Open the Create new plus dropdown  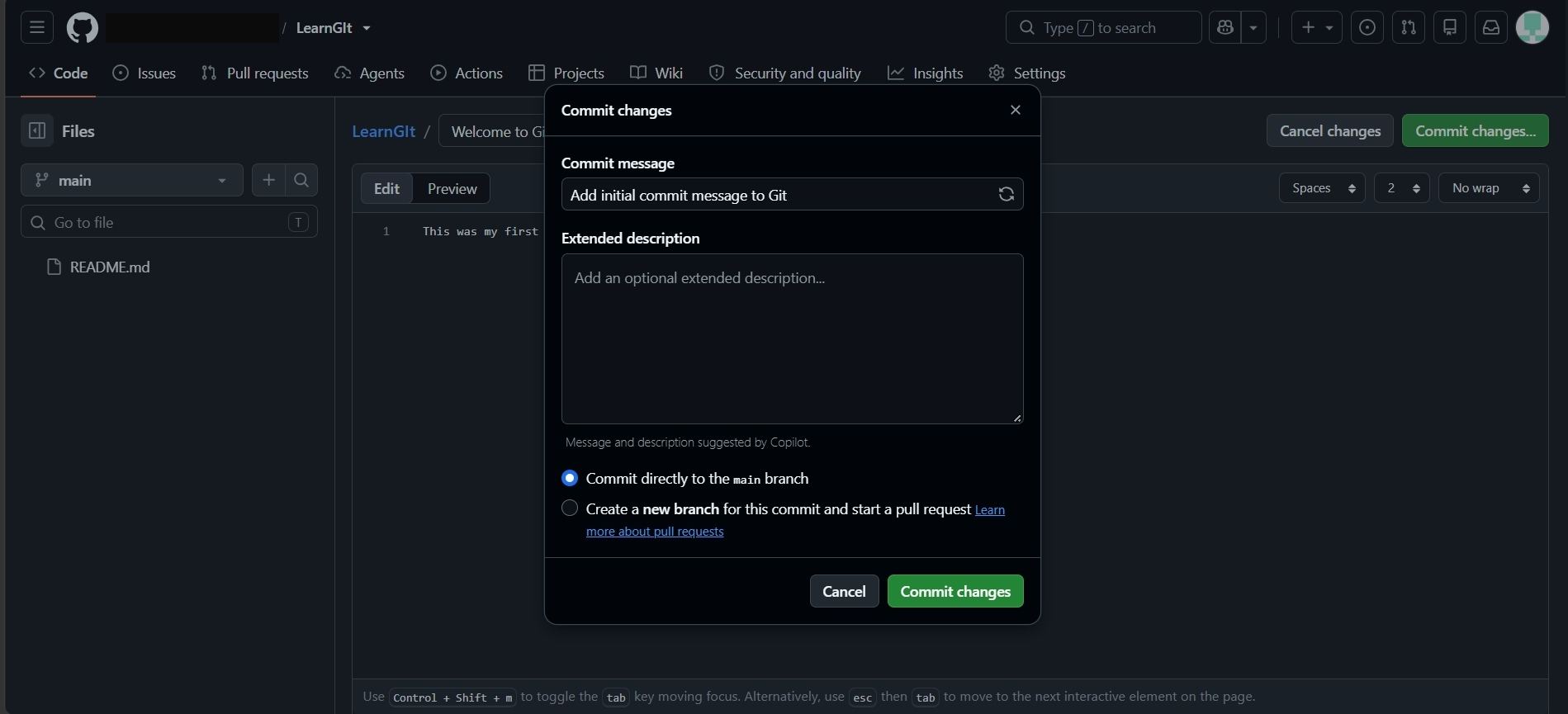click(1317, 27)
